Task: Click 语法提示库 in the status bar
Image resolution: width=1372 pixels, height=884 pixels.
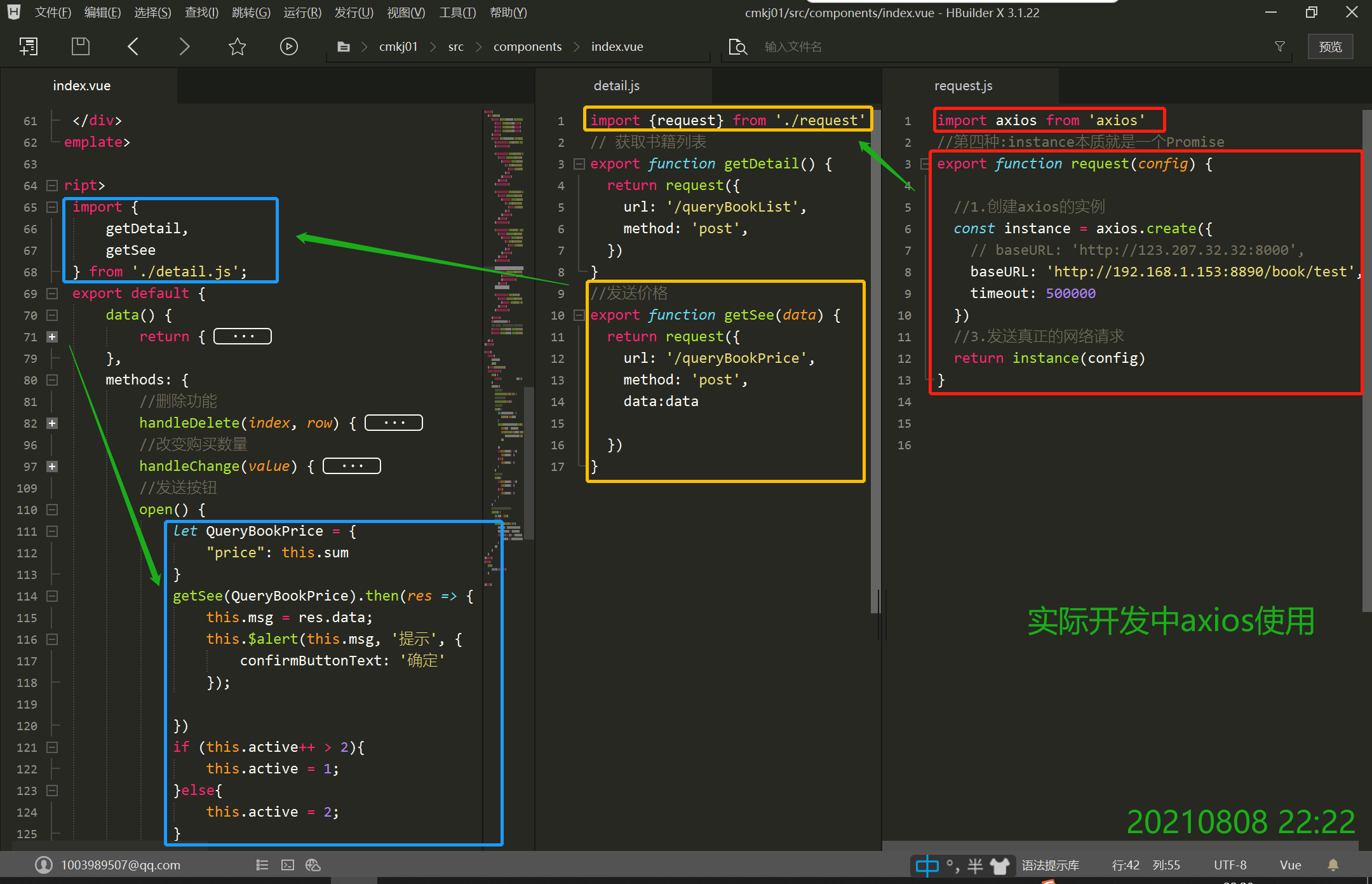Action: 1051,865
